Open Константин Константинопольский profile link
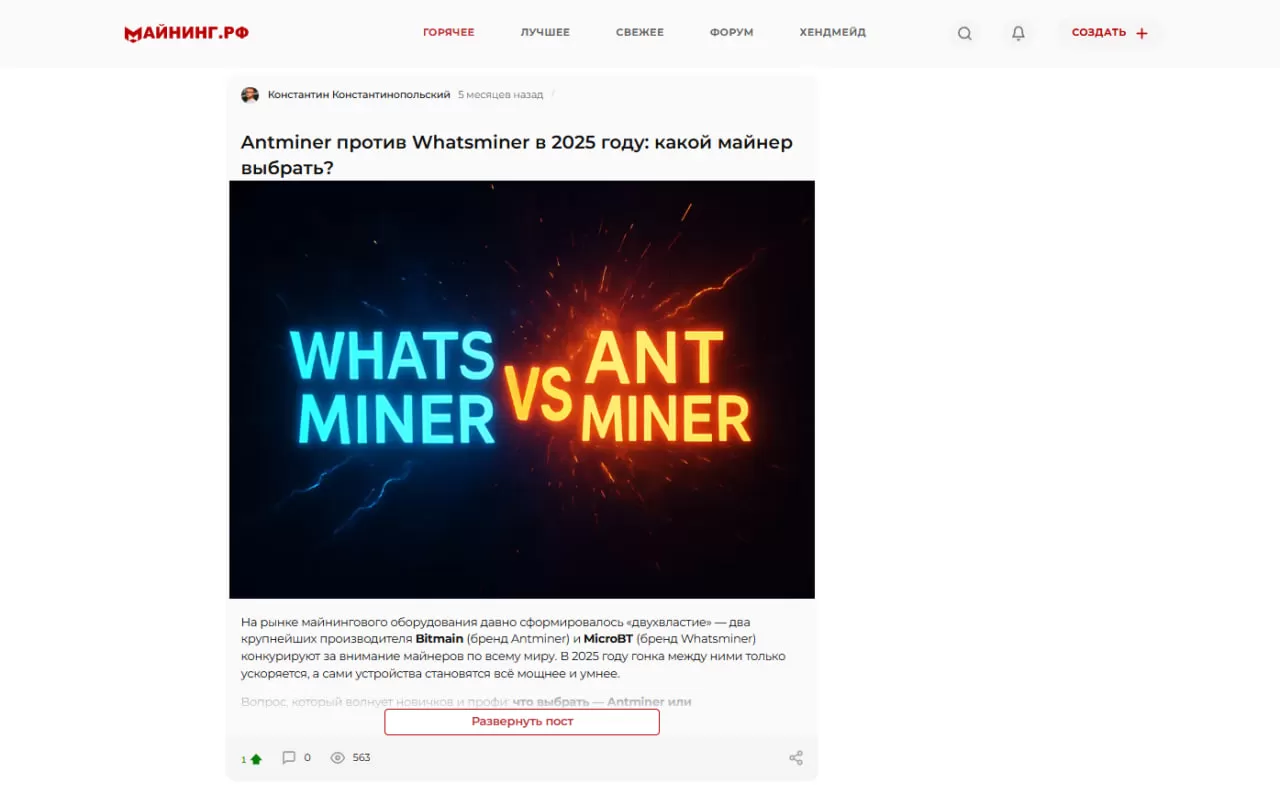This screenshot has width=1280, height=794. [x=359, y=95]
